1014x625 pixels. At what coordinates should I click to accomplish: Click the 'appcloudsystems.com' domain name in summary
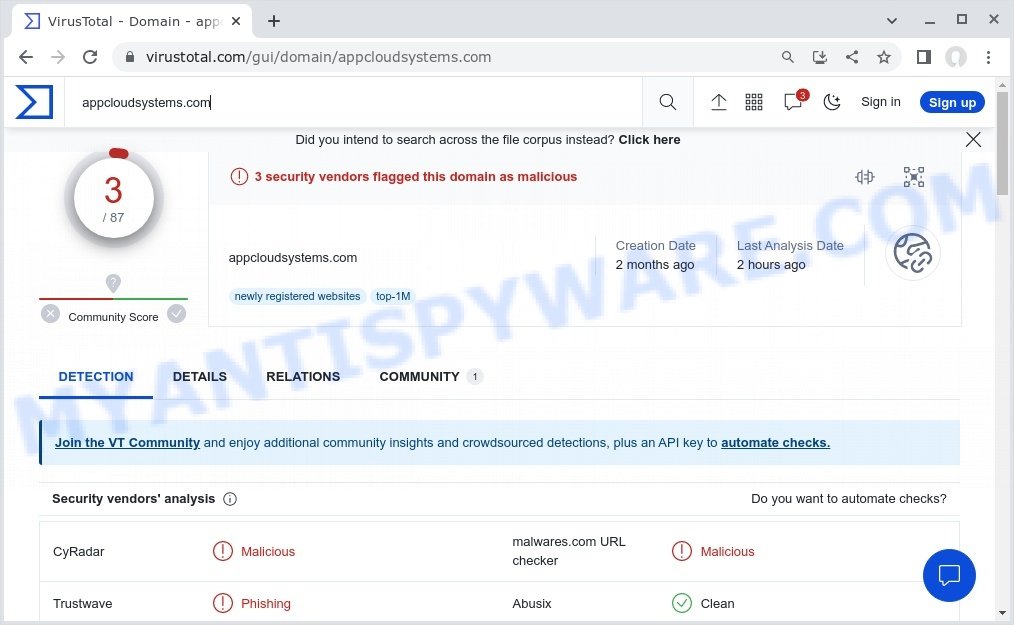coord(292,258)
